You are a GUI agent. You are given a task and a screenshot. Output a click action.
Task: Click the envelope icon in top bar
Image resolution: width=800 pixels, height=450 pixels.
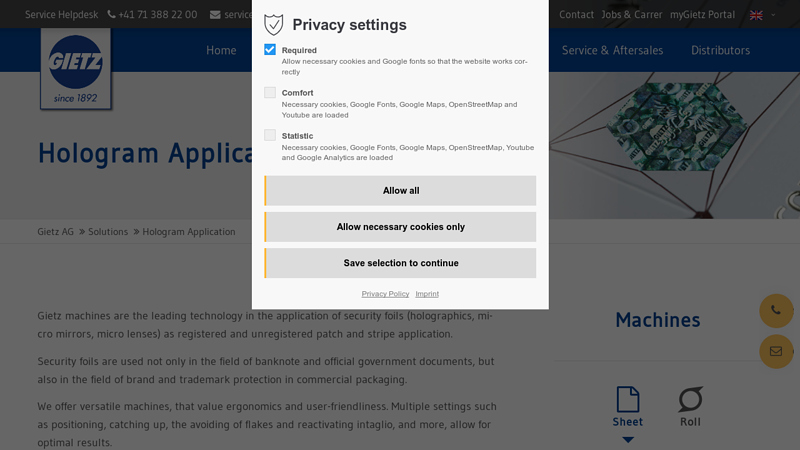tap(215, 15)
